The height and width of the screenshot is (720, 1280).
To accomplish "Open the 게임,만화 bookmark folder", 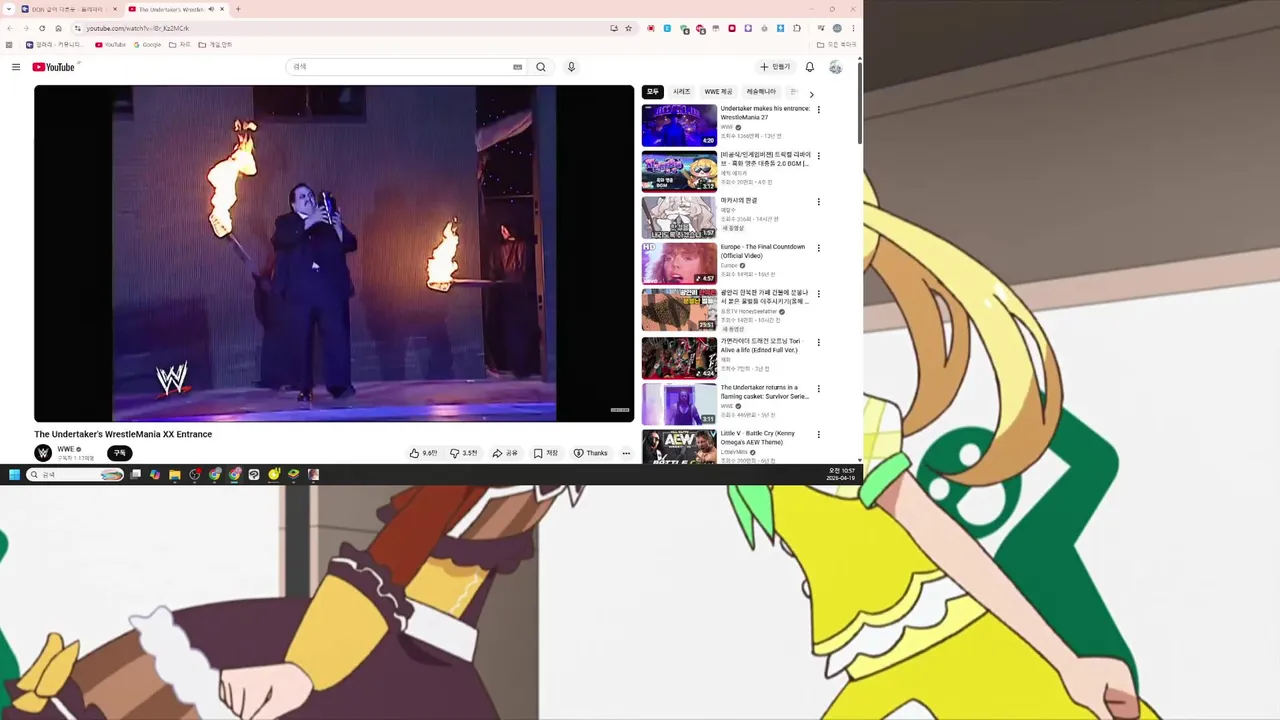I will (x=215, y=45).
